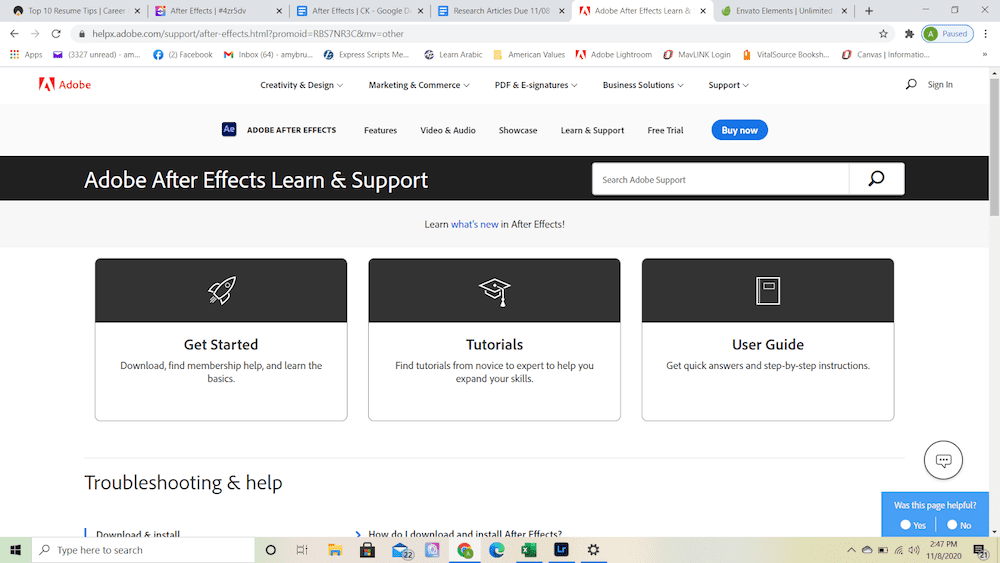The width and height of the screenshot is (1000, 563).
Task: Show more bookmarks with the chevron
Action: point(985,55)
